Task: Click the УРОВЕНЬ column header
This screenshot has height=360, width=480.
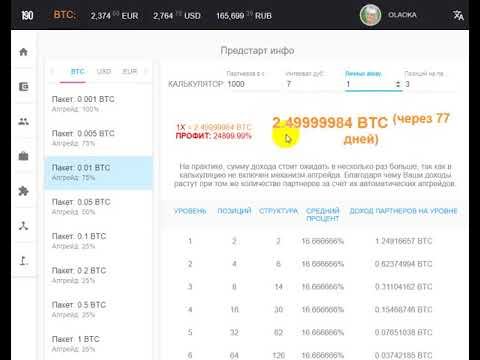Action: coord(190,211)
